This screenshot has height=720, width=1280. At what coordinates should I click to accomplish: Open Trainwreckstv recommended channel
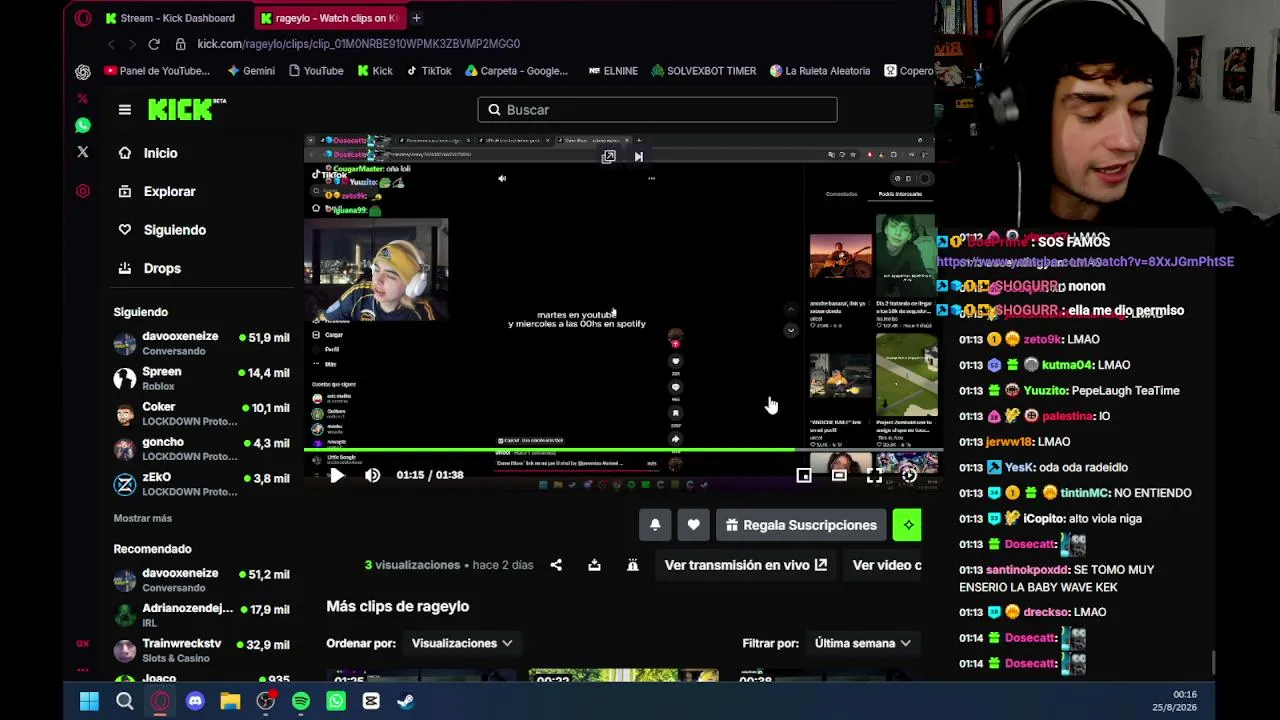pos(201,650)
